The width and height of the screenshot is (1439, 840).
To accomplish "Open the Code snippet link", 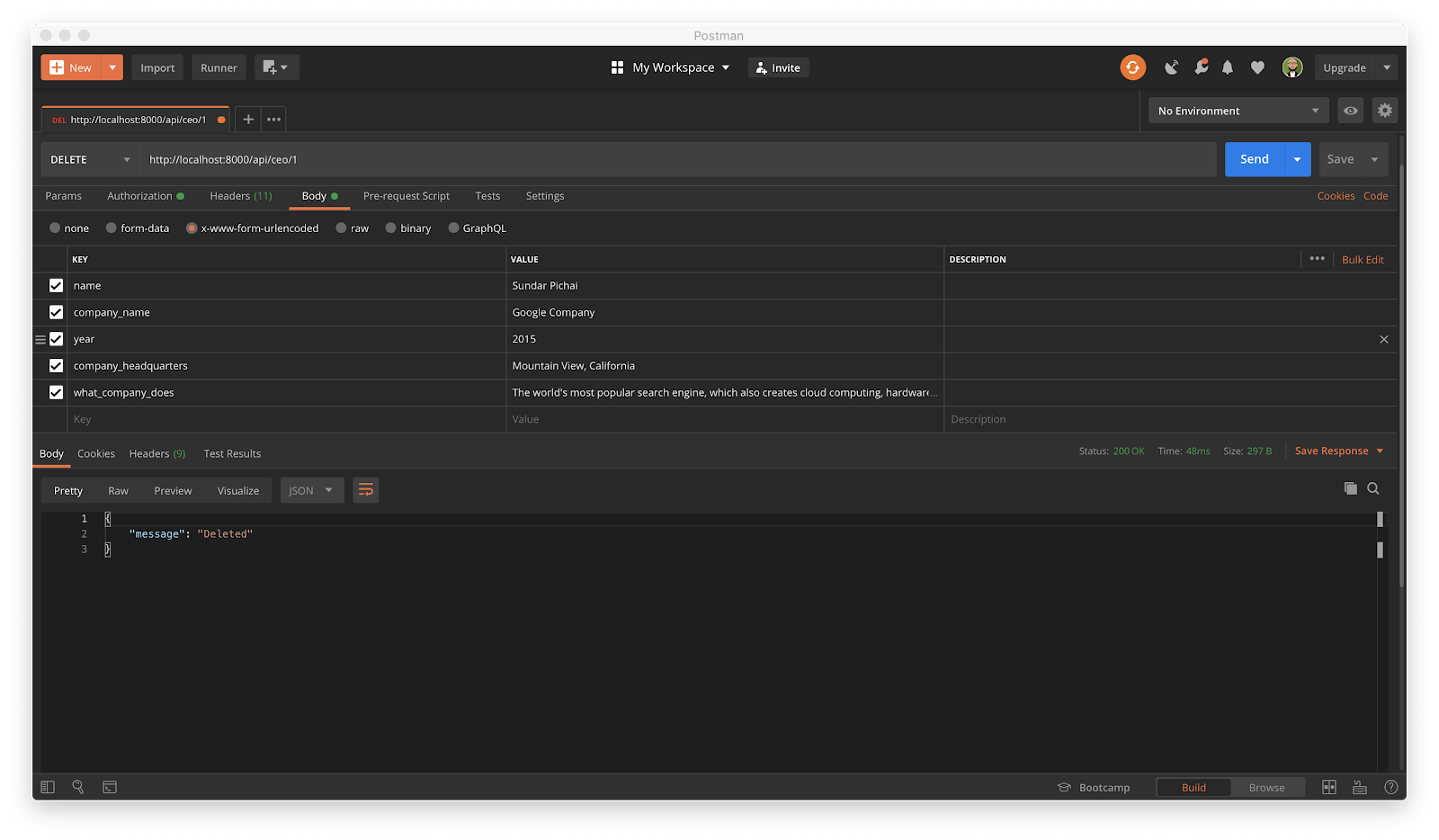I will [1375, 196].
